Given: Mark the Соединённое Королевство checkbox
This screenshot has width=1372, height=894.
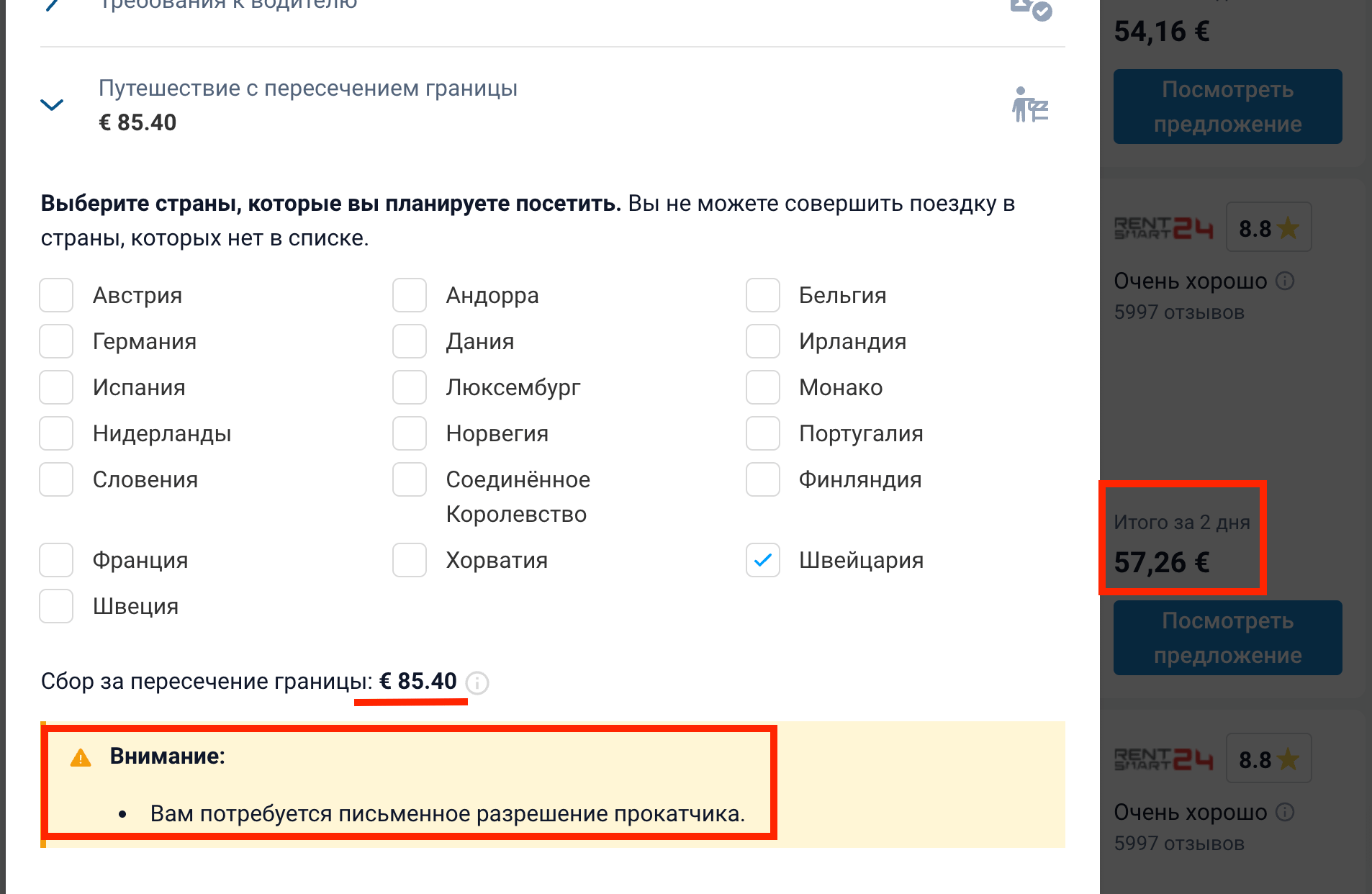Looking at the screenshot, I should [410, 479].
